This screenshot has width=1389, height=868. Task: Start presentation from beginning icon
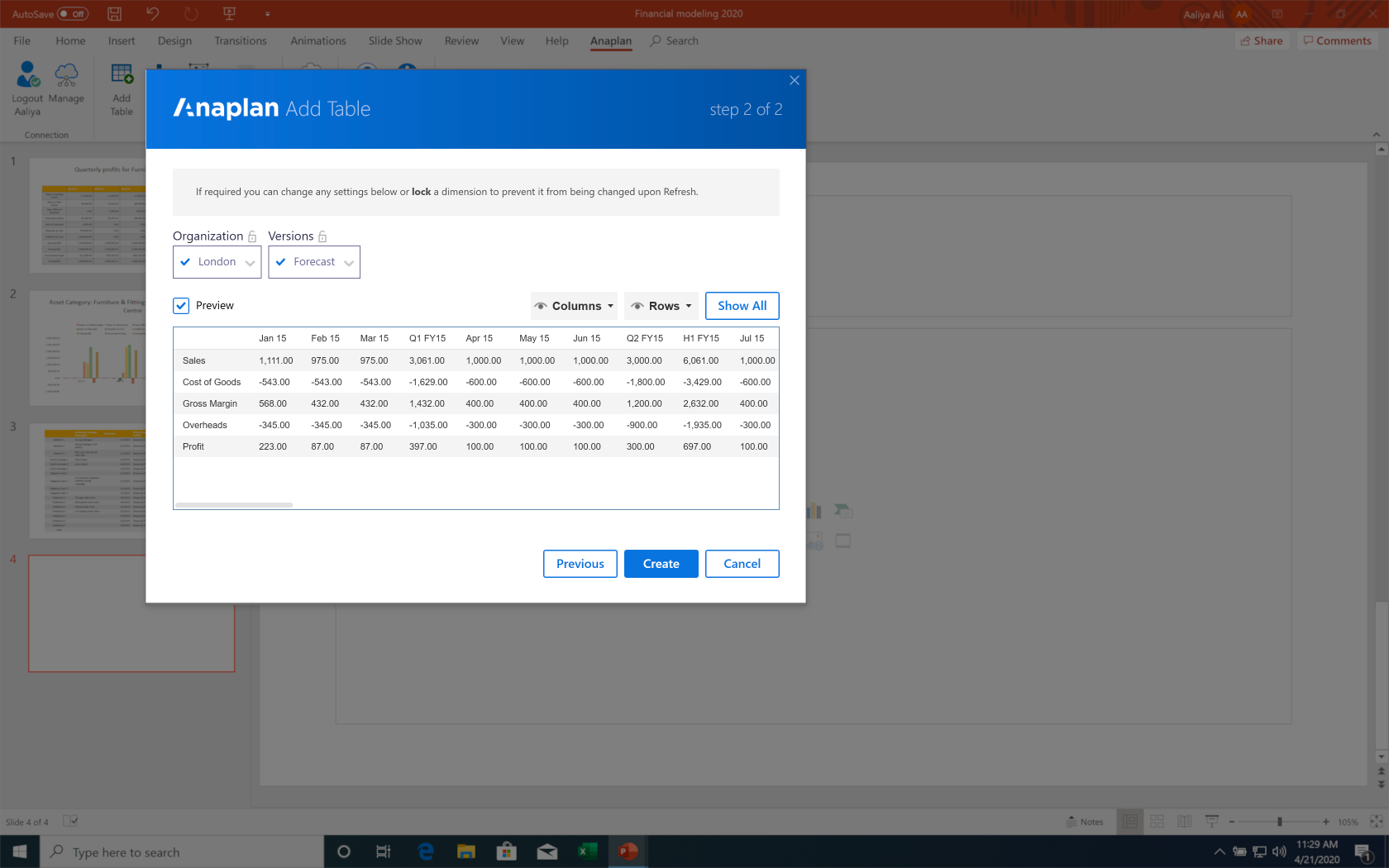230,14
